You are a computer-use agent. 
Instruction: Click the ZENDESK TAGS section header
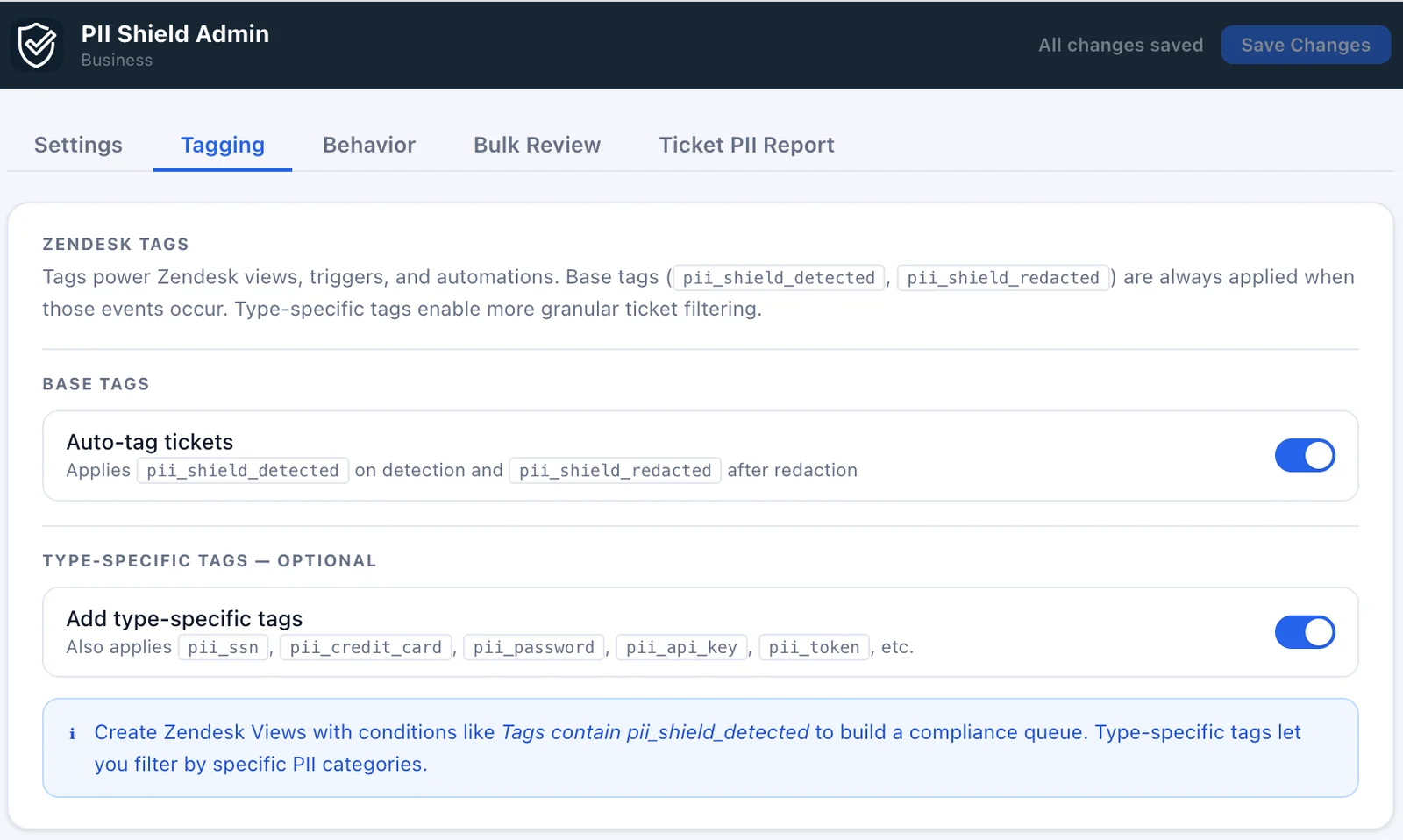click(x=116, y=245)
